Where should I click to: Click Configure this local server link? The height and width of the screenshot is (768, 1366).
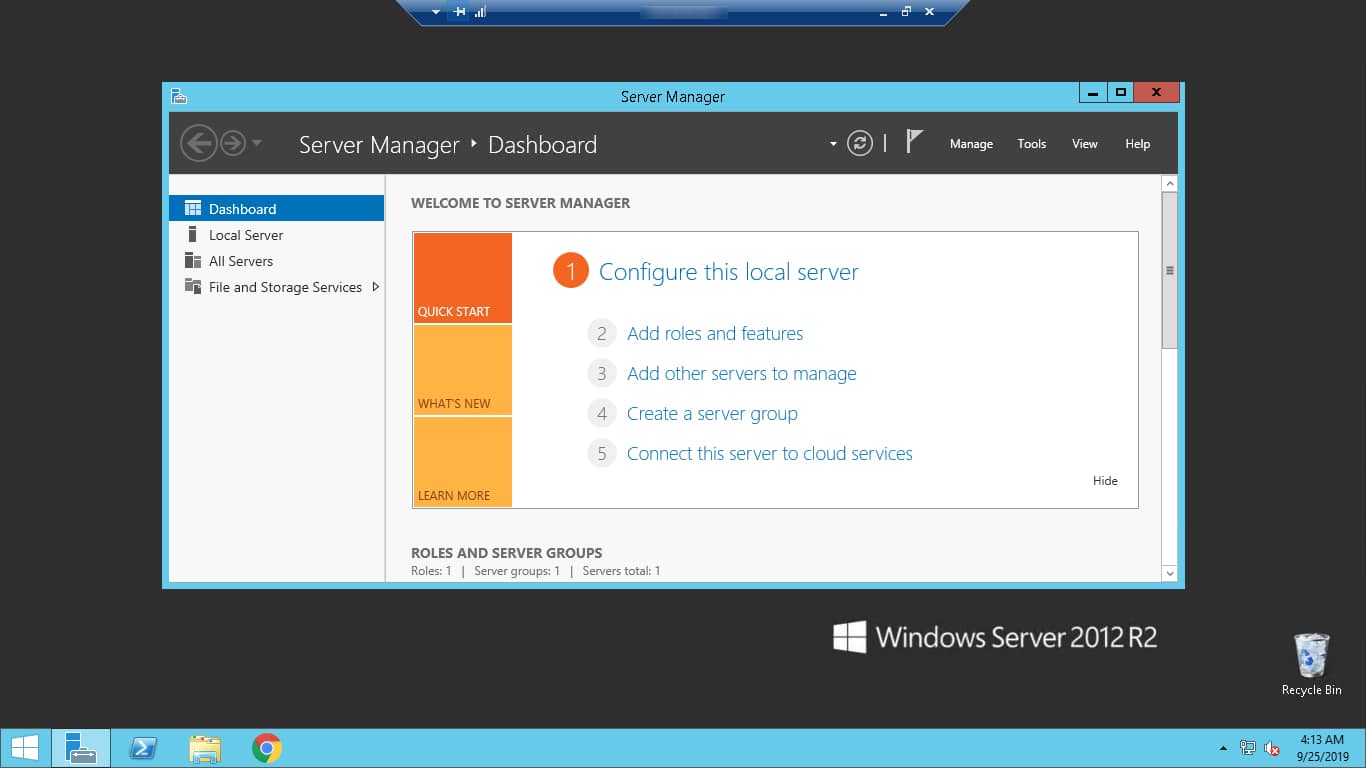pos(729,272)
